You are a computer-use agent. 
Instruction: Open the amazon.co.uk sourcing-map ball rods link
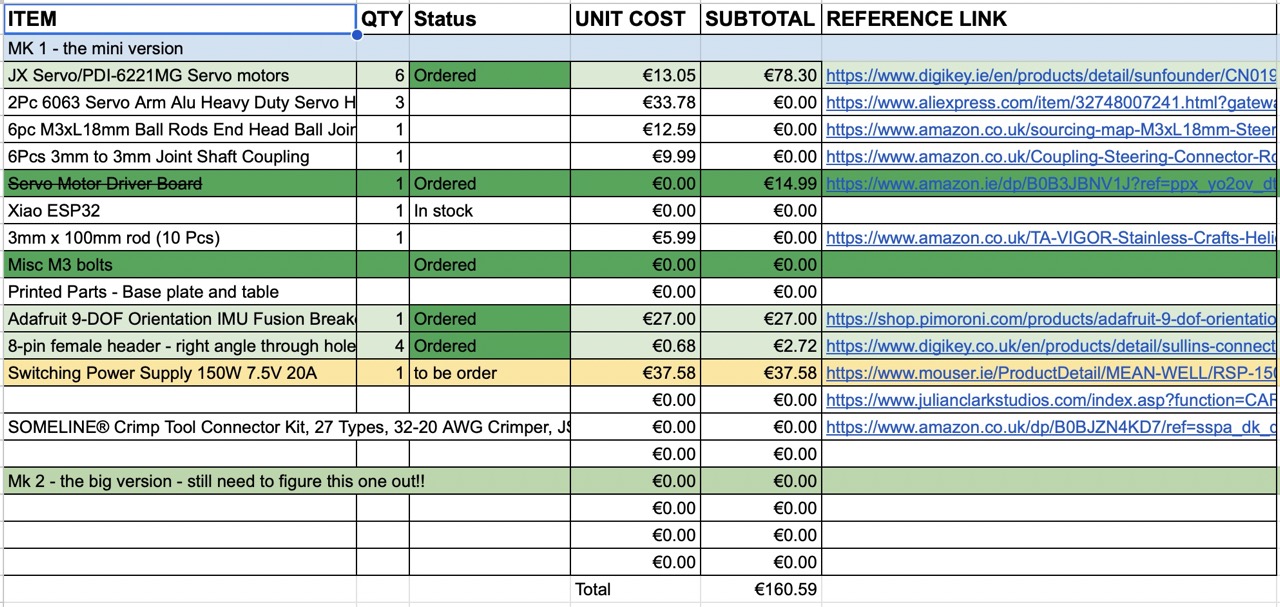coord(1051,129)
